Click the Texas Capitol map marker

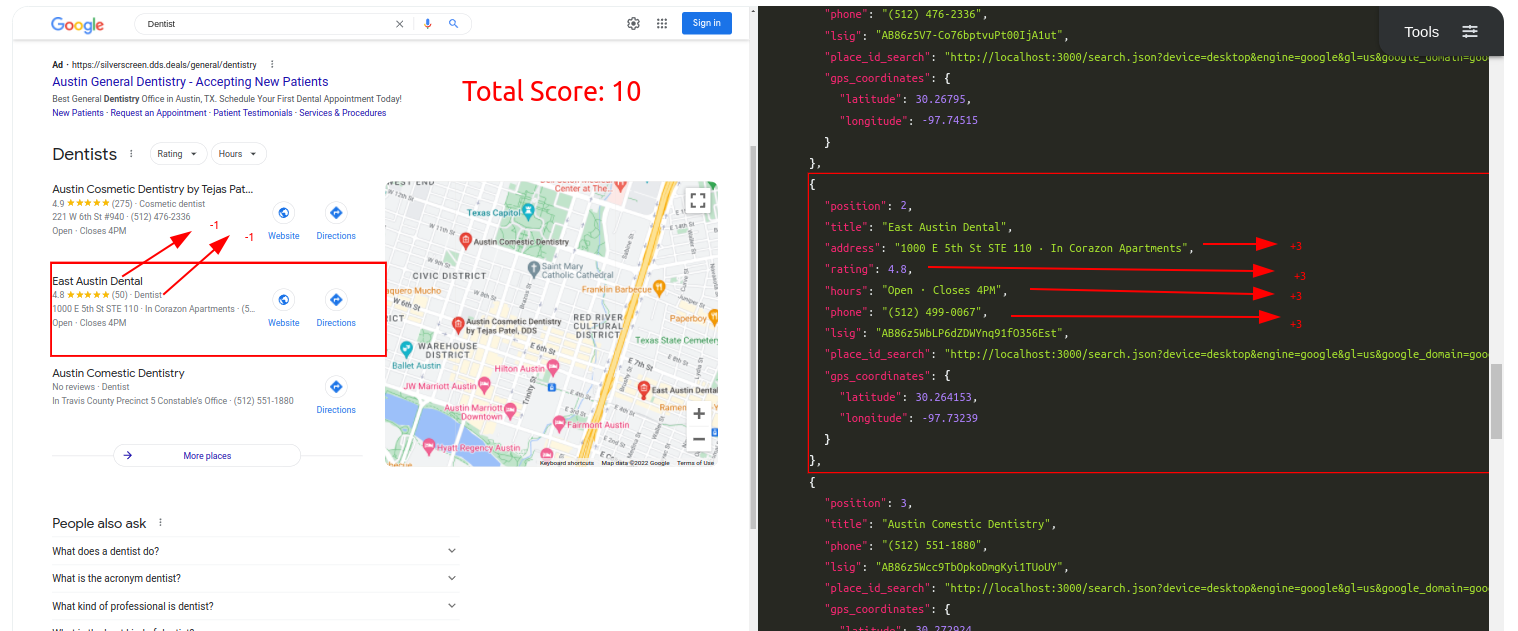click(528, 212)
